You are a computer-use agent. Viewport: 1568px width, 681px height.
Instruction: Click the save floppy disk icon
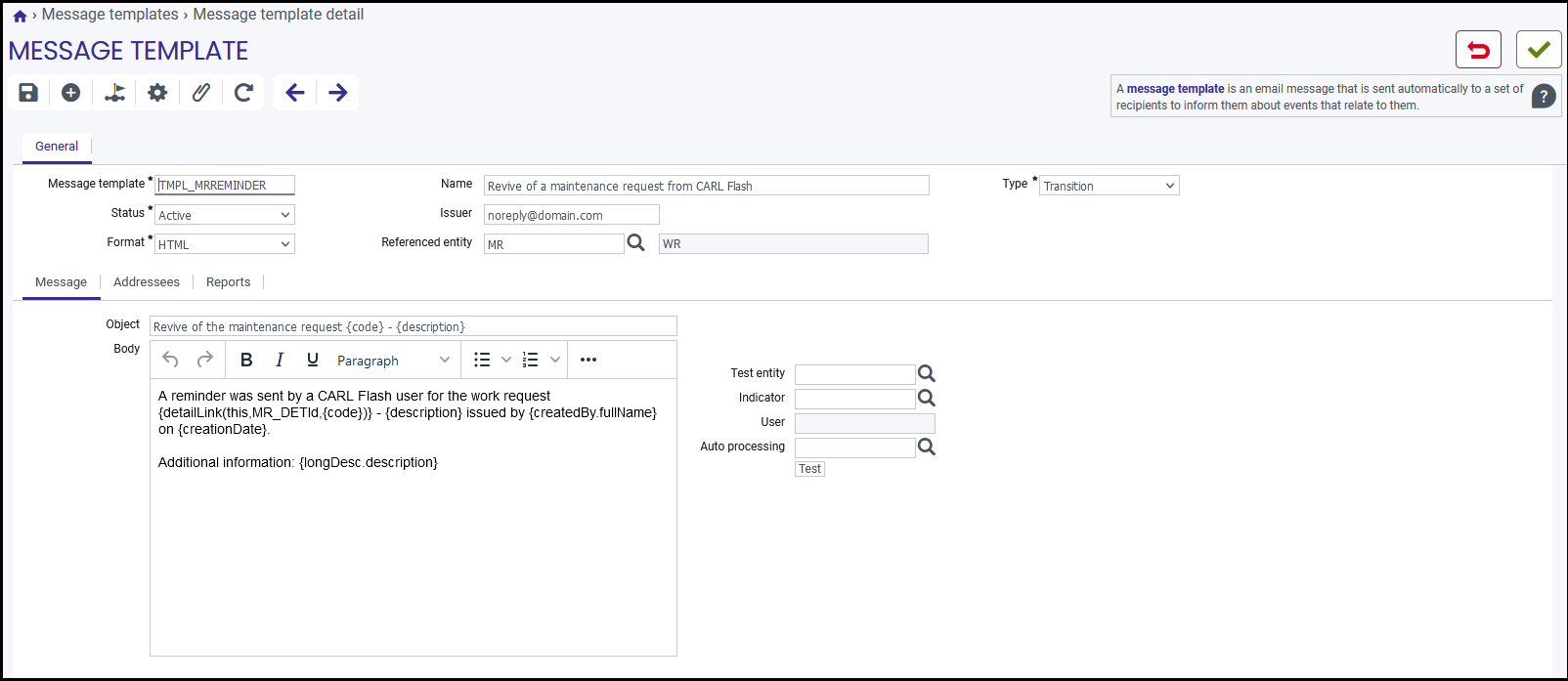click(28, 93)
